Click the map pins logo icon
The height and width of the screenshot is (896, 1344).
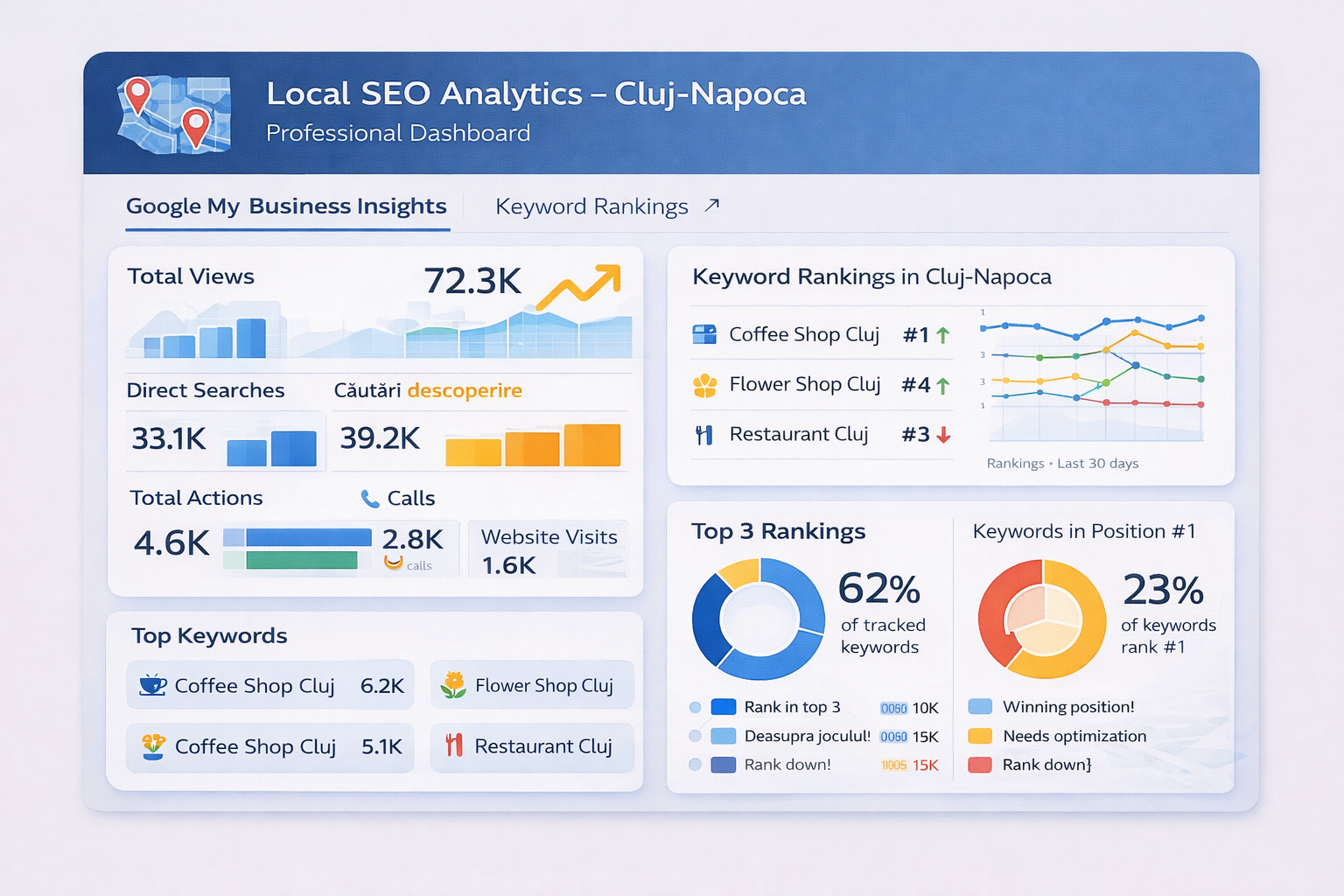tap(174, 115)
